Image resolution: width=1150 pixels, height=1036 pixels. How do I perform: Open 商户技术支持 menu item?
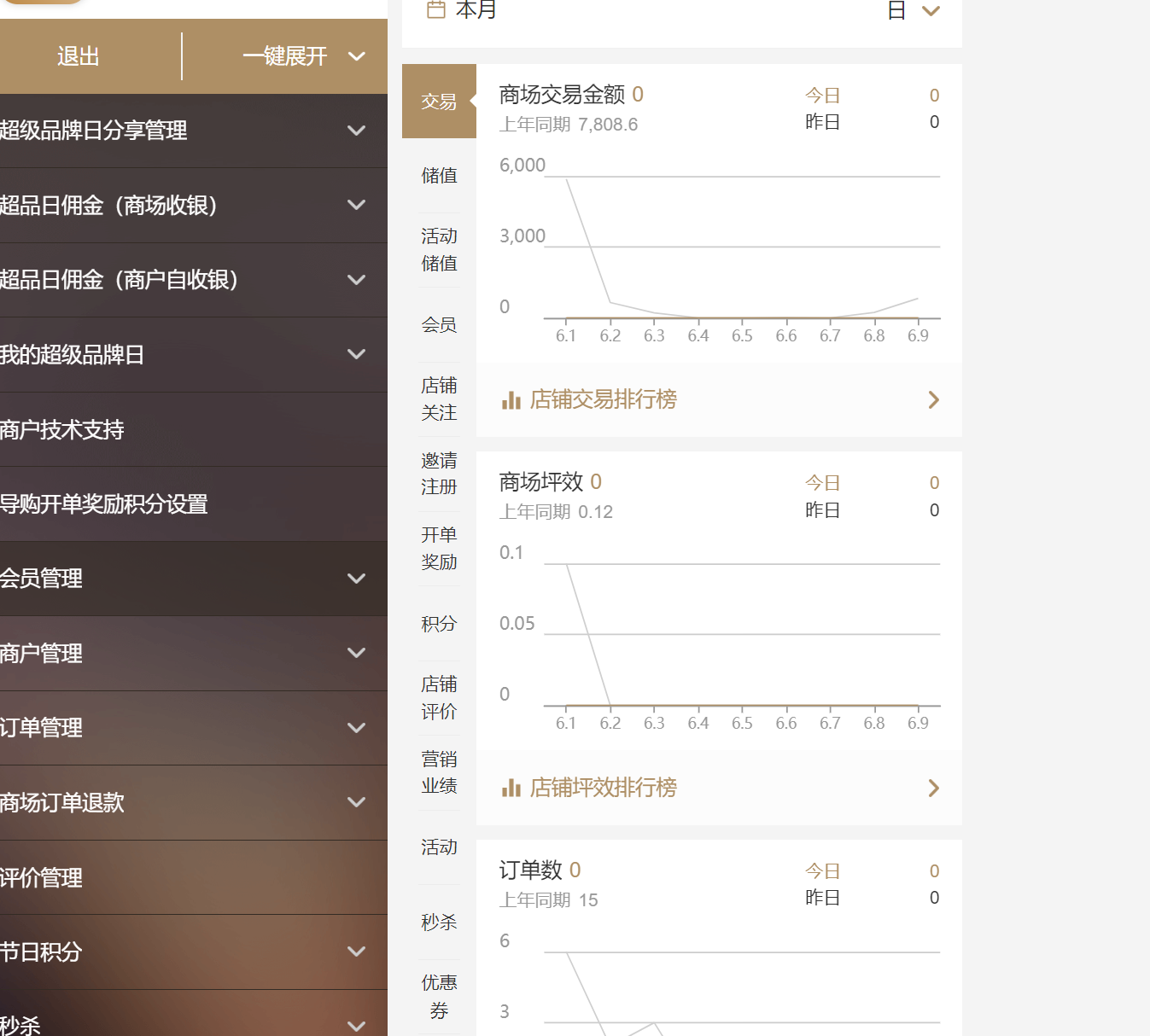194,429
